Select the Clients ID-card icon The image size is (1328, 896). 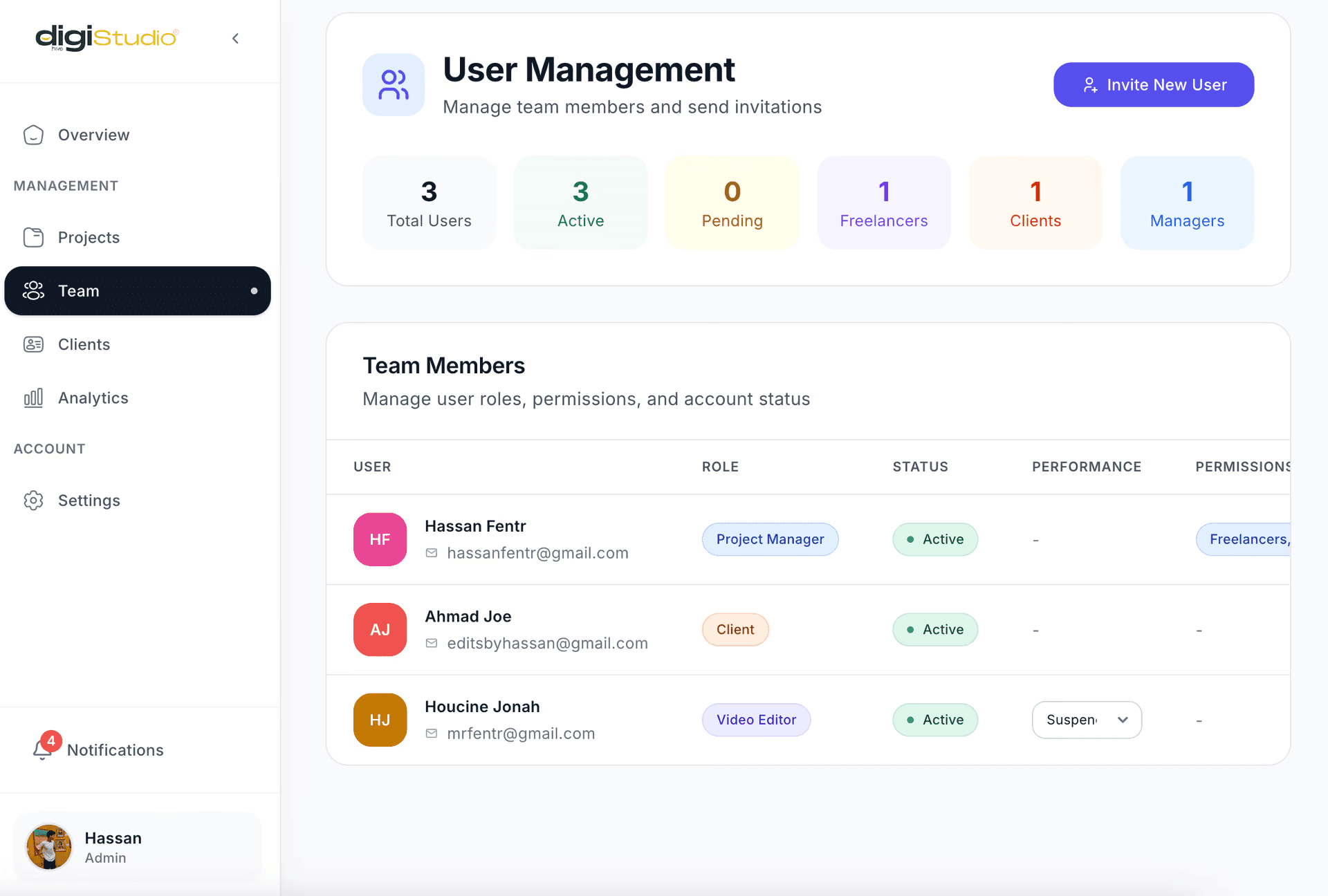(33, 344)
